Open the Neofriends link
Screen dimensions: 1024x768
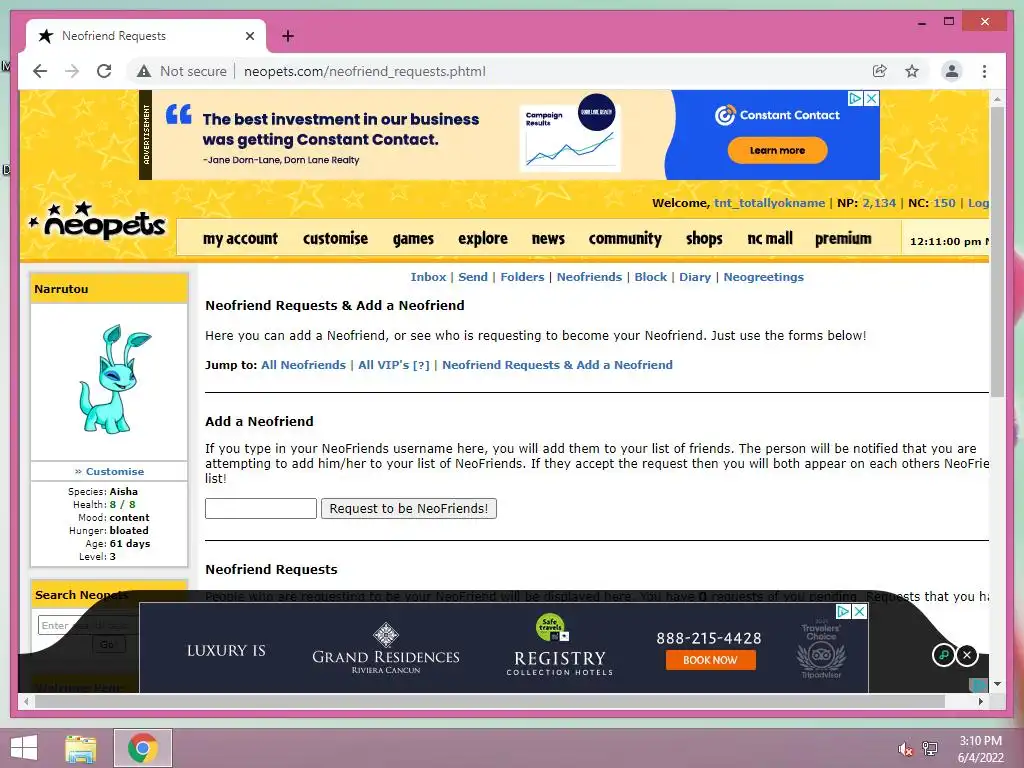coord(589,277)
